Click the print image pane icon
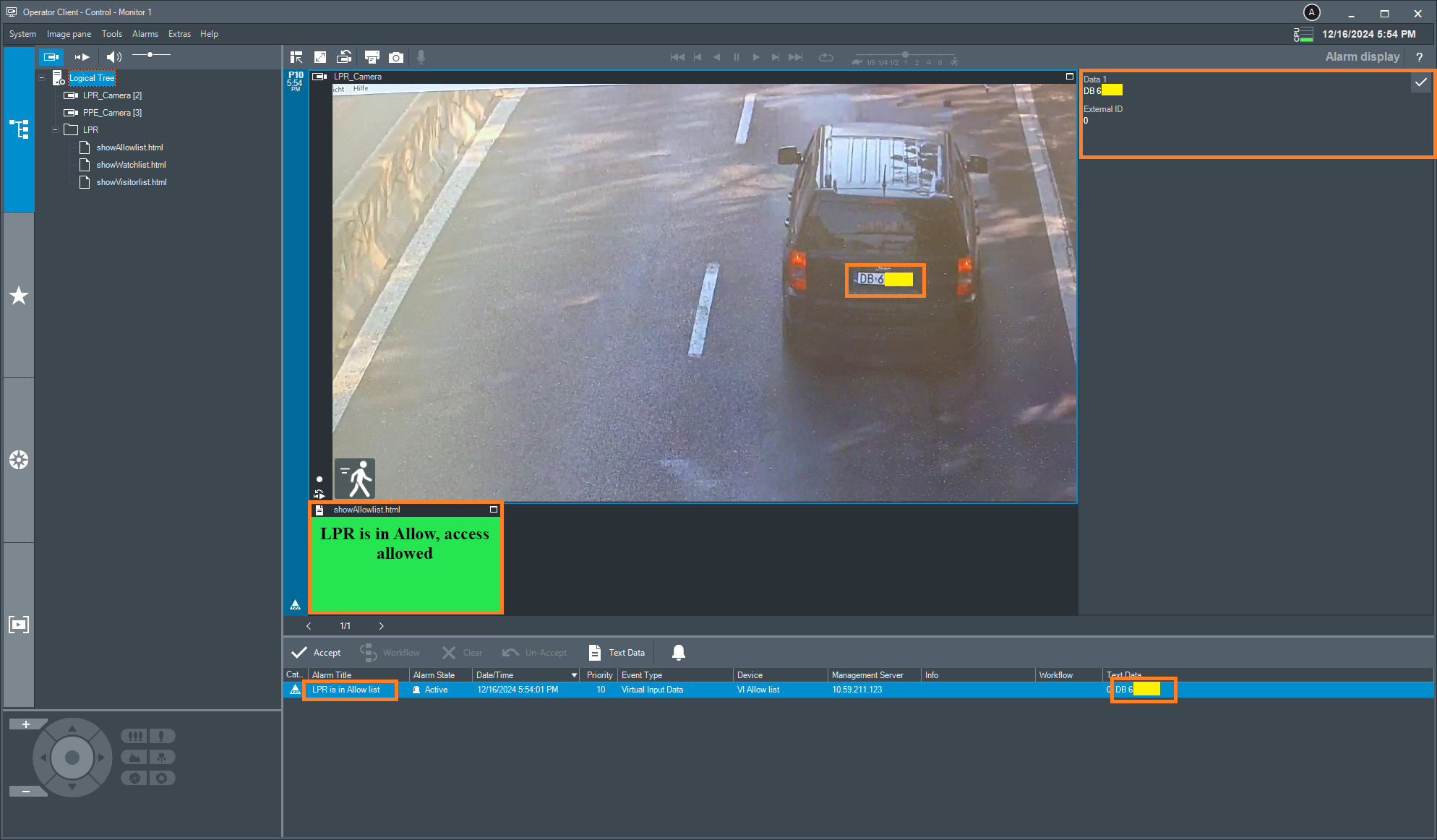Viewport: 1437px width, 840px height. 372,57
